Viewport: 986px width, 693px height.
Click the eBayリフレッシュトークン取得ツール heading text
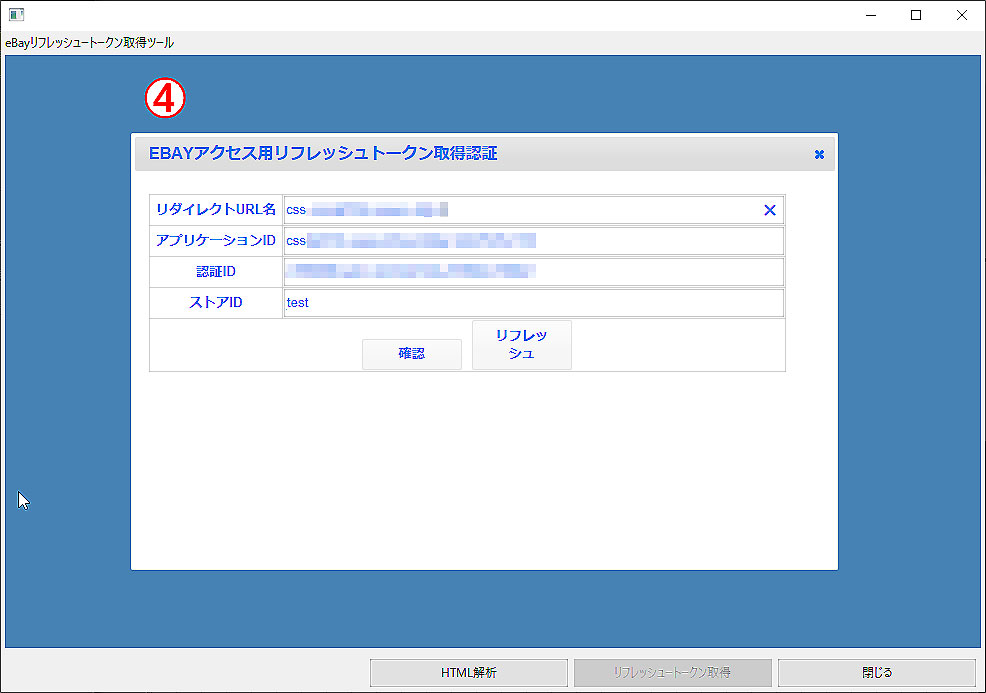pyautogui.click(x=89, y=43)
